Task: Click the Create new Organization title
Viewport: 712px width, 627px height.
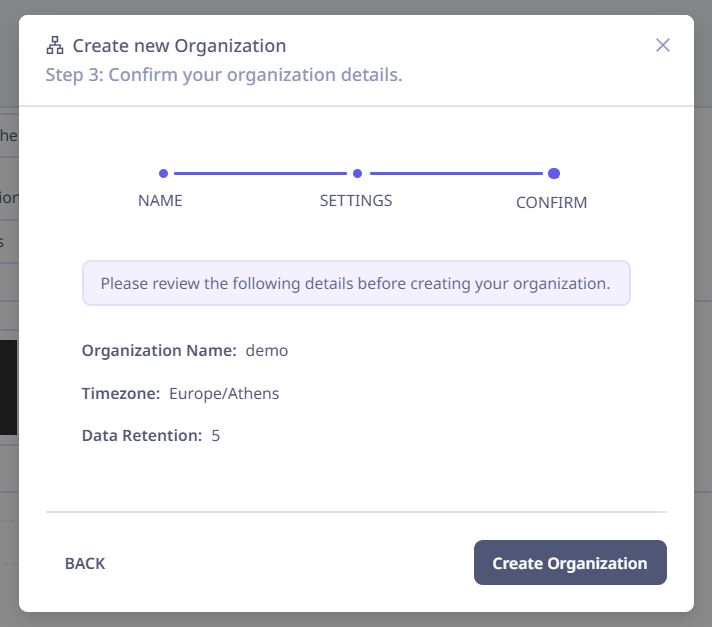Action: click(179, 46)
